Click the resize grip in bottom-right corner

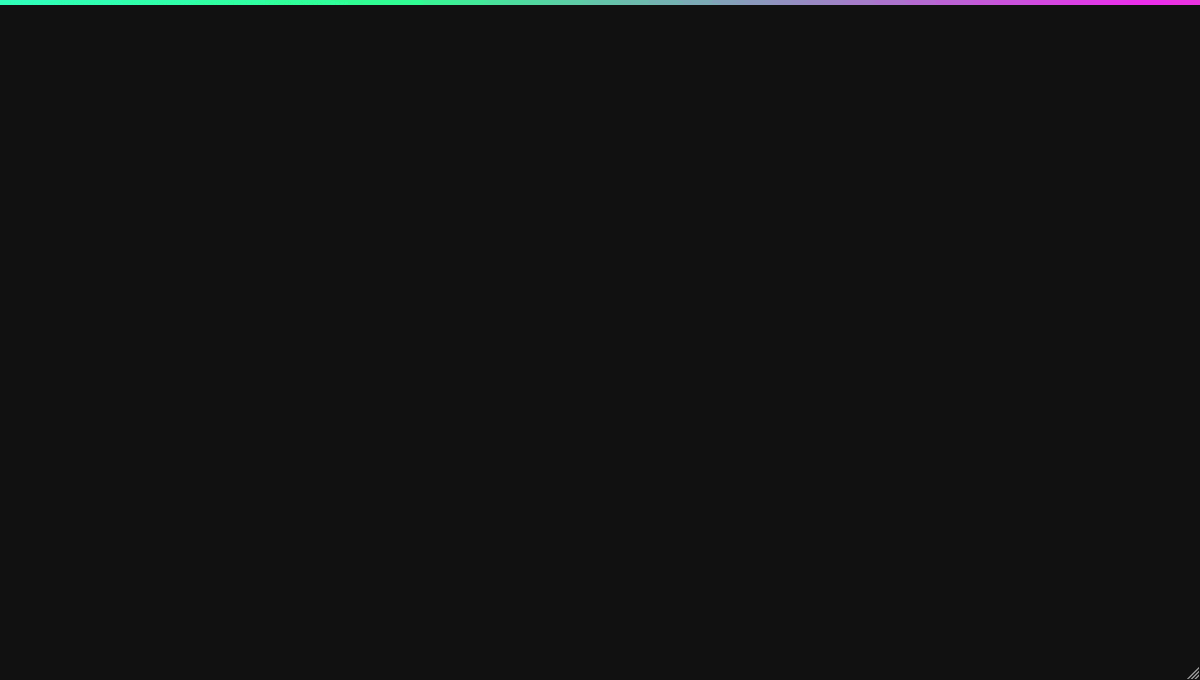coord(1192,673)
